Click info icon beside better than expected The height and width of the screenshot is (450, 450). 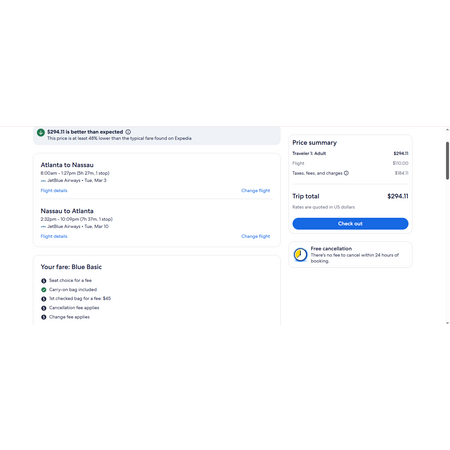pyautogui.click(x=128, y=132)
